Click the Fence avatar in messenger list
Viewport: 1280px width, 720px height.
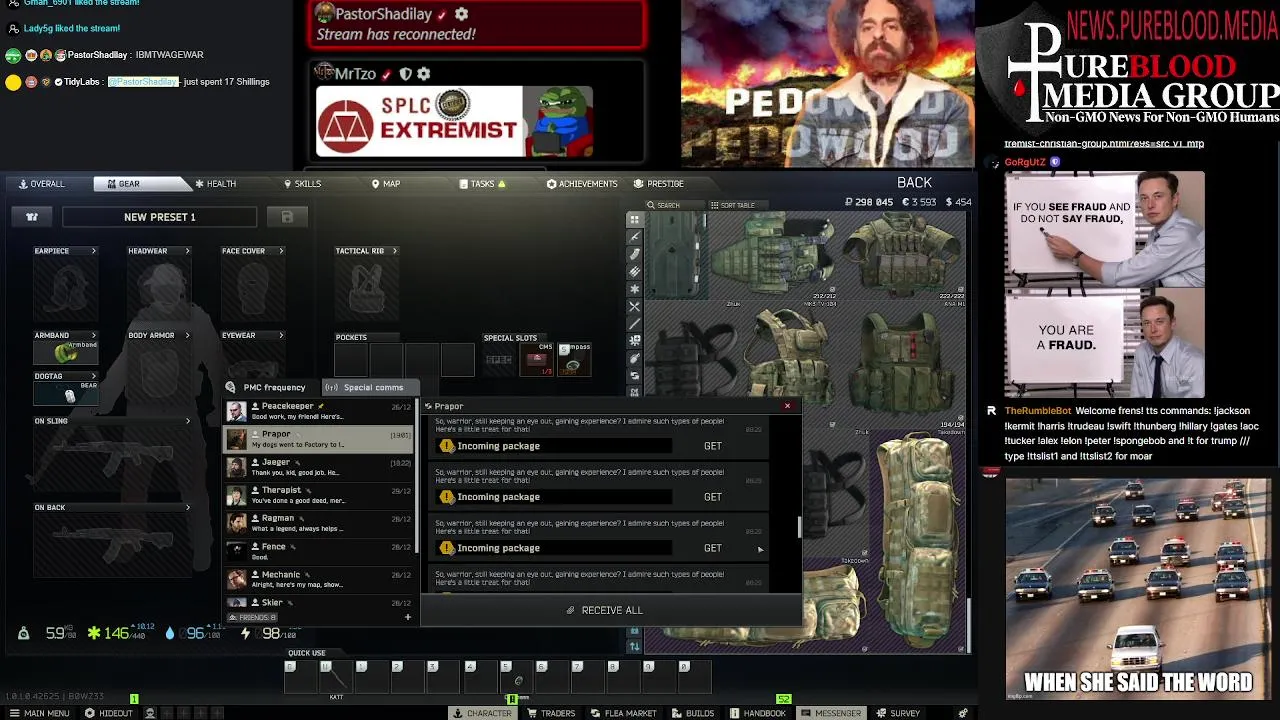[236, 551]
